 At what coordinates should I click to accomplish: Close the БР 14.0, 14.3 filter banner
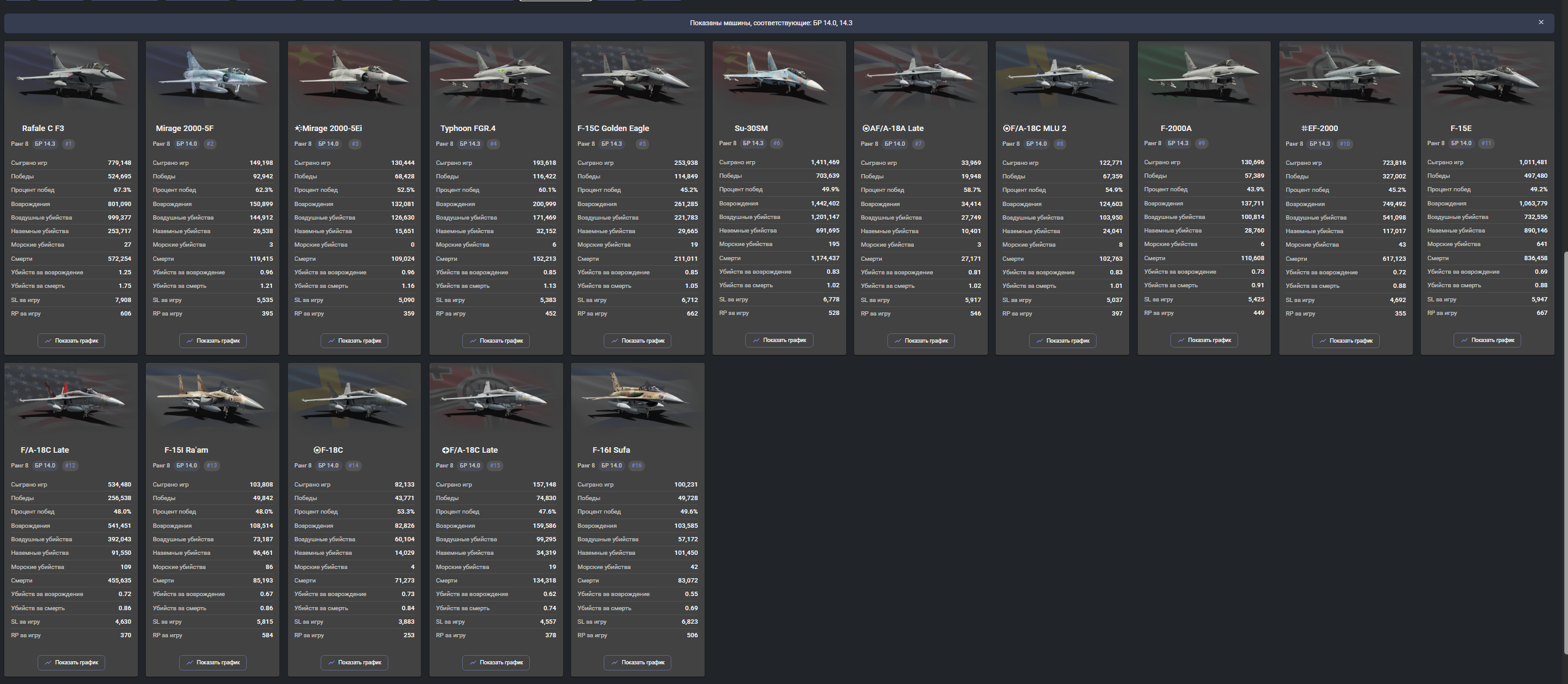click(1540, 22)
